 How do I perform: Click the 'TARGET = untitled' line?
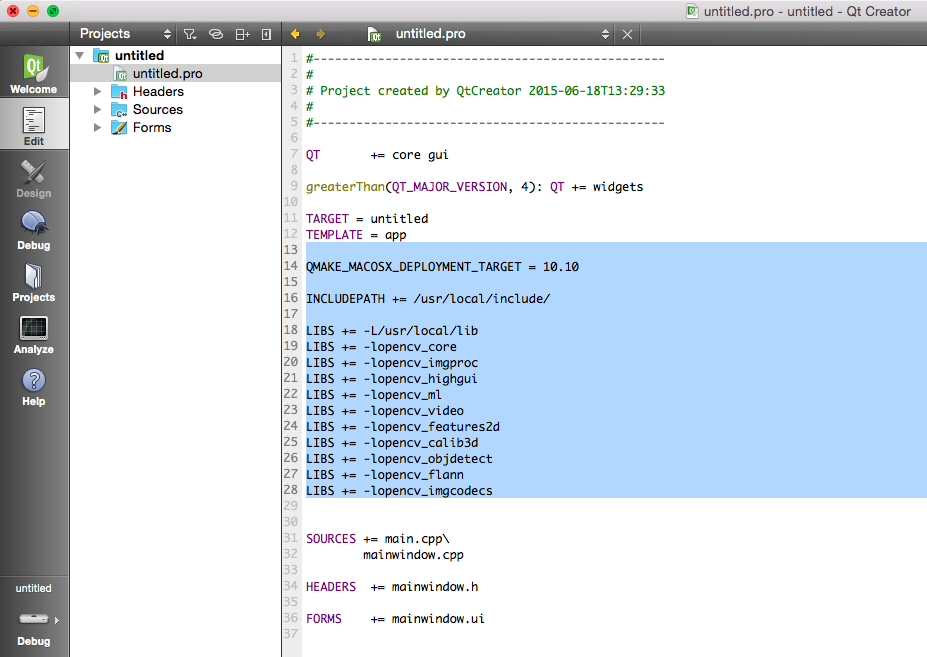tap(367, 219)
